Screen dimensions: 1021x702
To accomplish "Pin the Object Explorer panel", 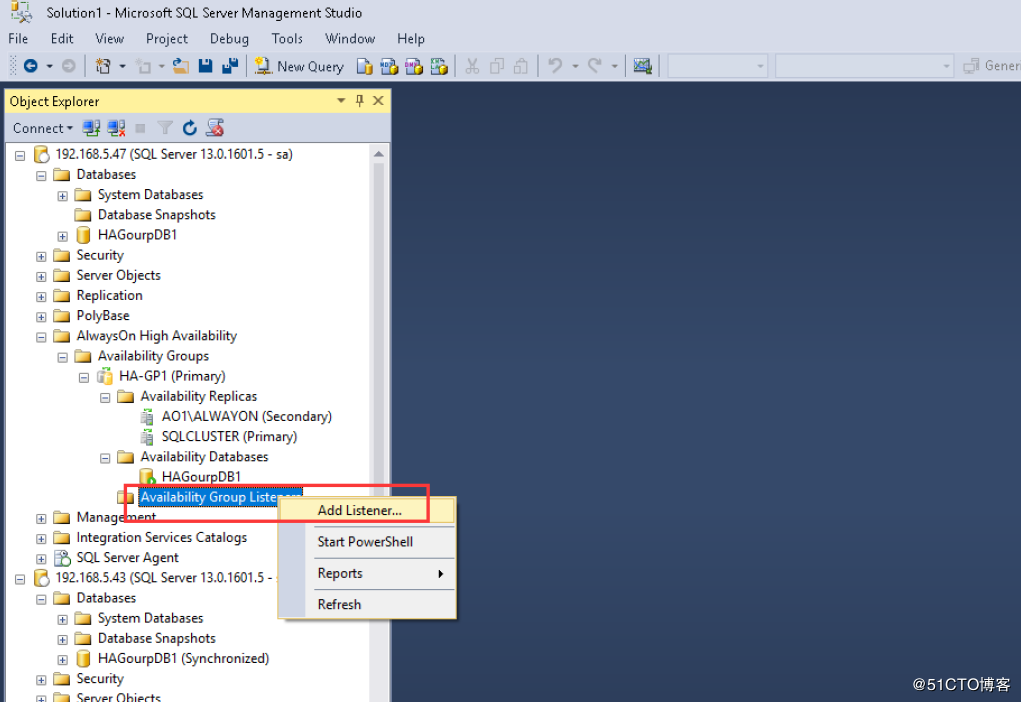I will click(359, 100).
